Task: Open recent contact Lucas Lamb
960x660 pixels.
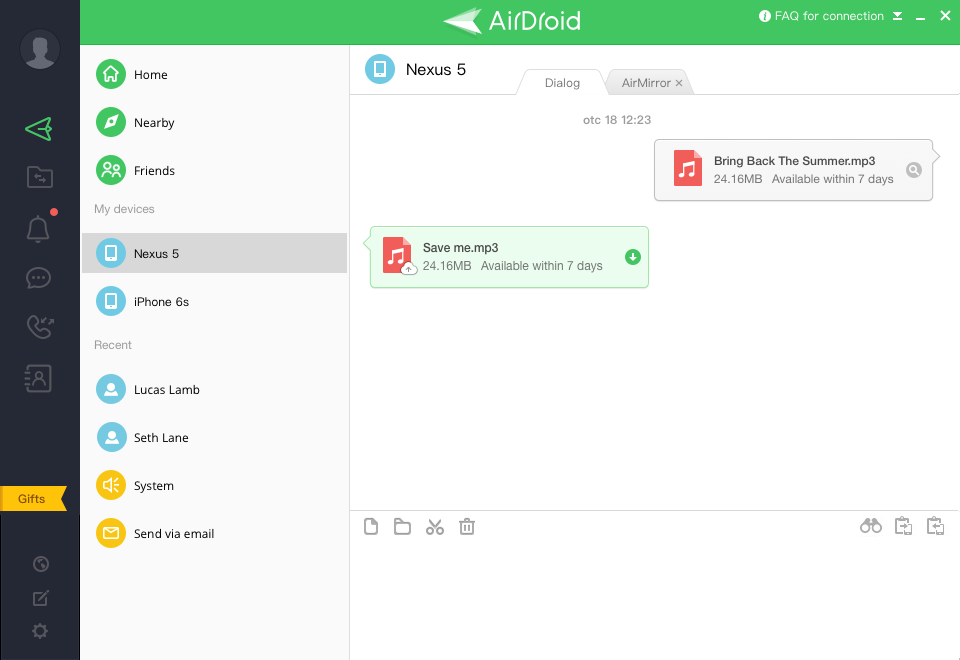Action: tap(214, 389)
